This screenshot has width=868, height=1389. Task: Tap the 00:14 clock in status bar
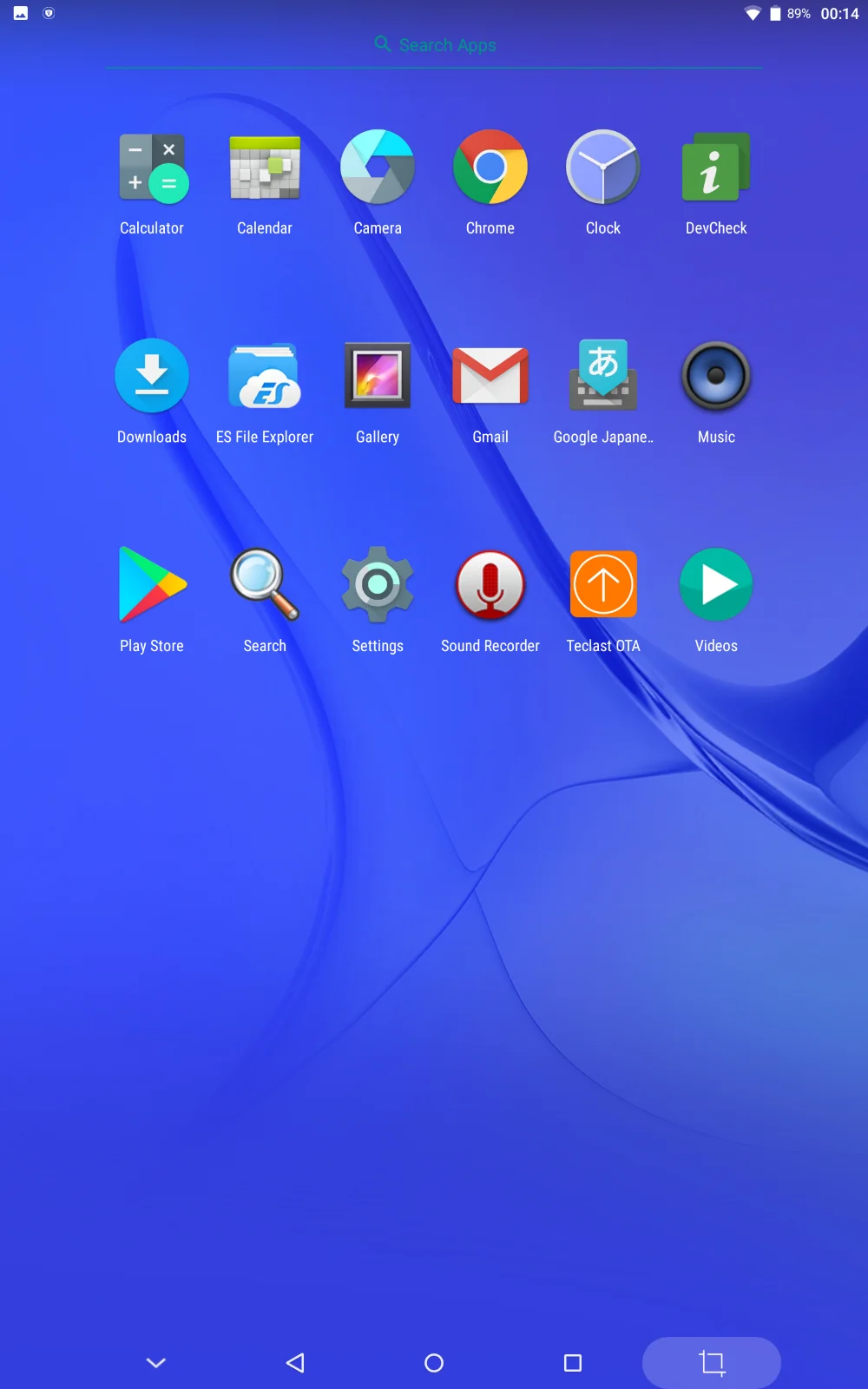(839, 14)
